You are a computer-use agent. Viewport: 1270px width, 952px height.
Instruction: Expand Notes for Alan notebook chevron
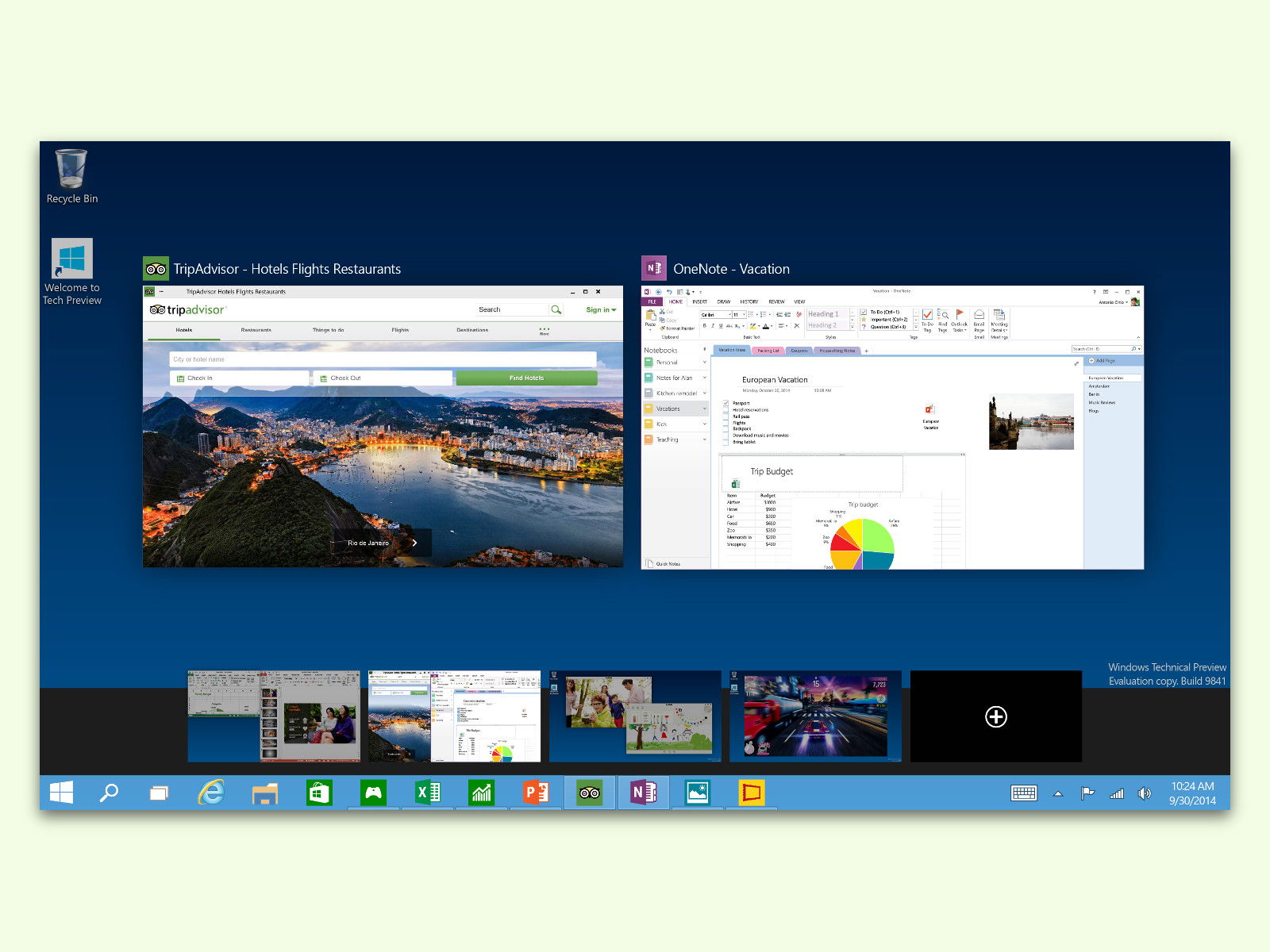[704, 378]
